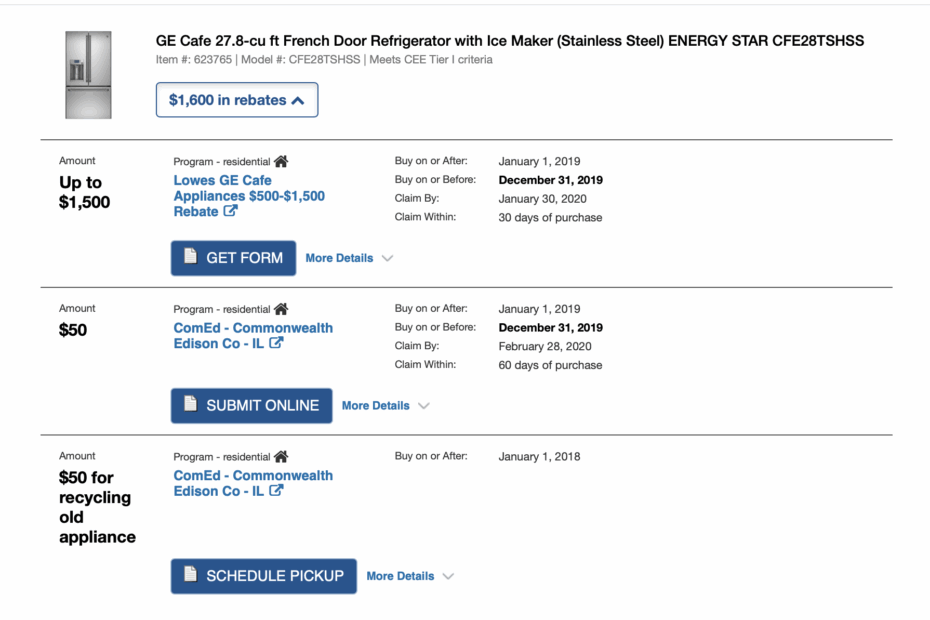Expand More Details for the recycling rebate
This screenshot has width=930, height=620.
409,575
